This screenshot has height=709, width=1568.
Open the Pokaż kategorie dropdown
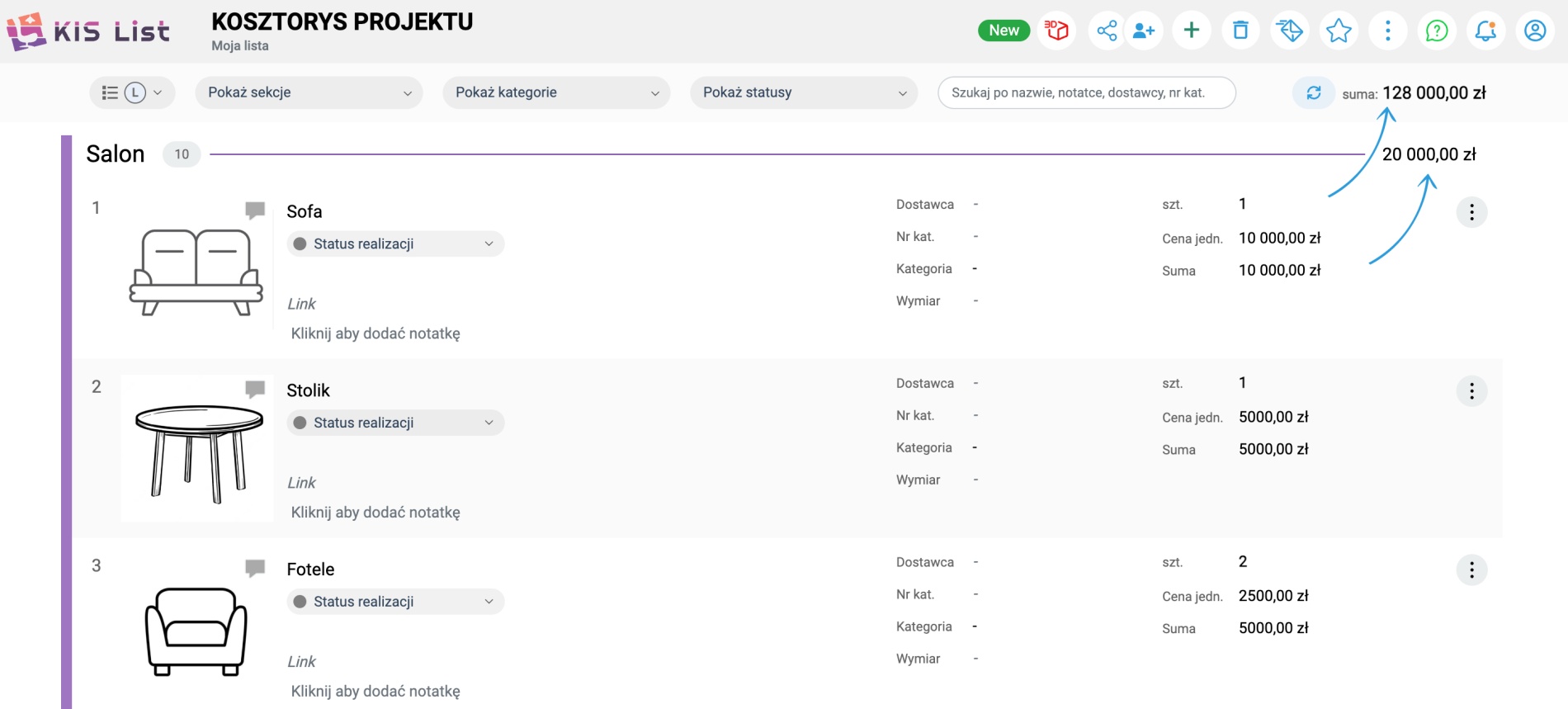[x=556, y=92]
